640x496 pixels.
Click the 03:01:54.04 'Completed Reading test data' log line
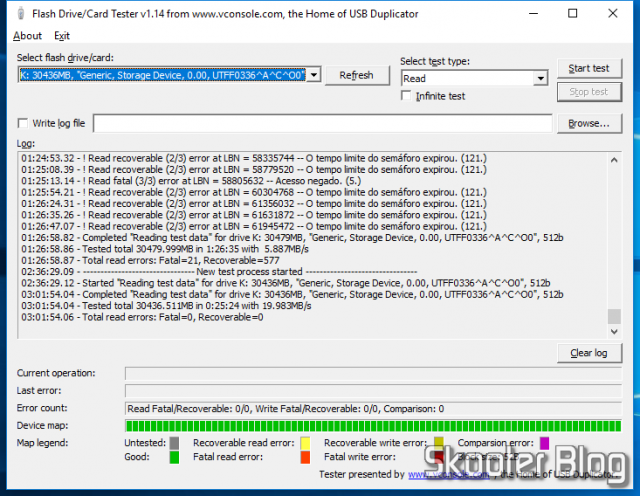pyautogui.click(x=292, y=294)
